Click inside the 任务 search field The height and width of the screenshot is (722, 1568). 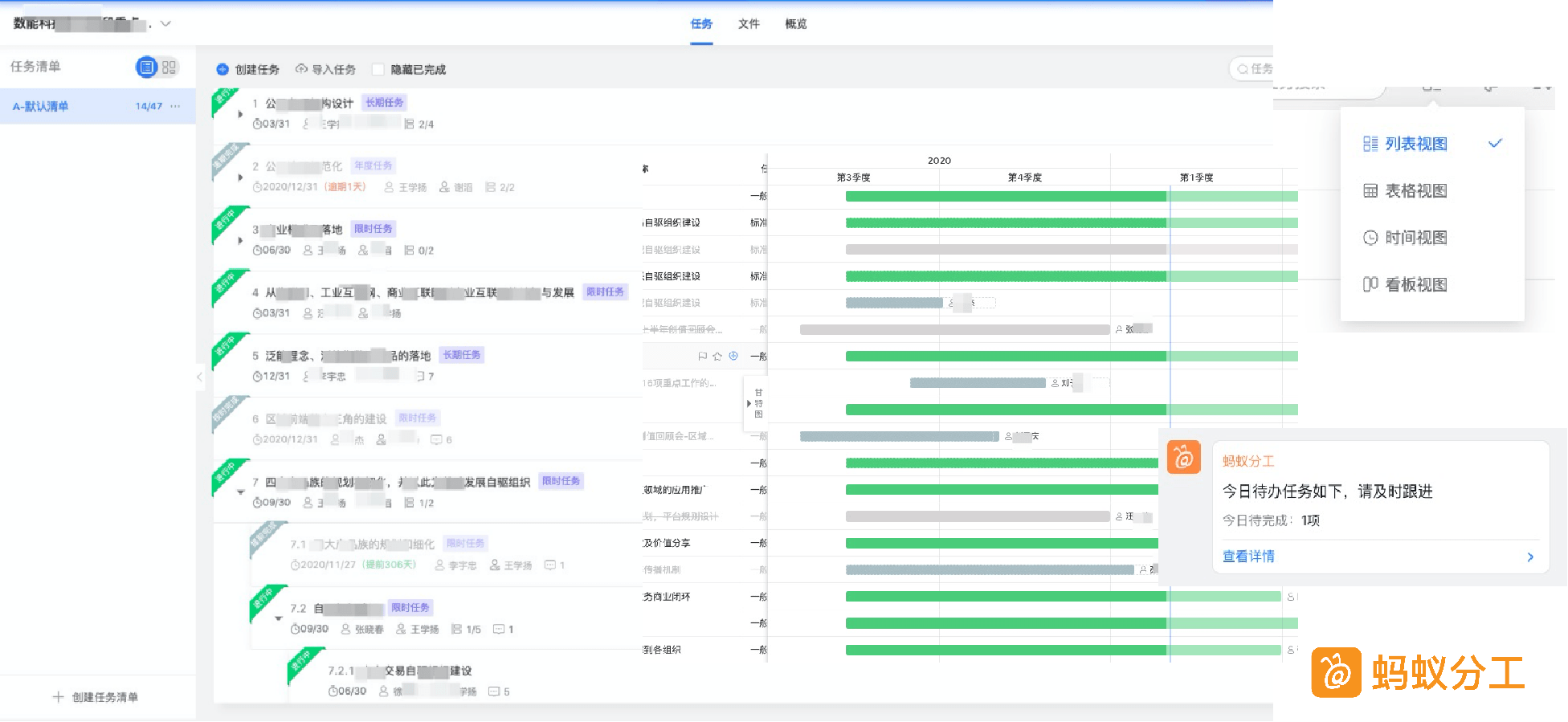[x=1253, y=69]
